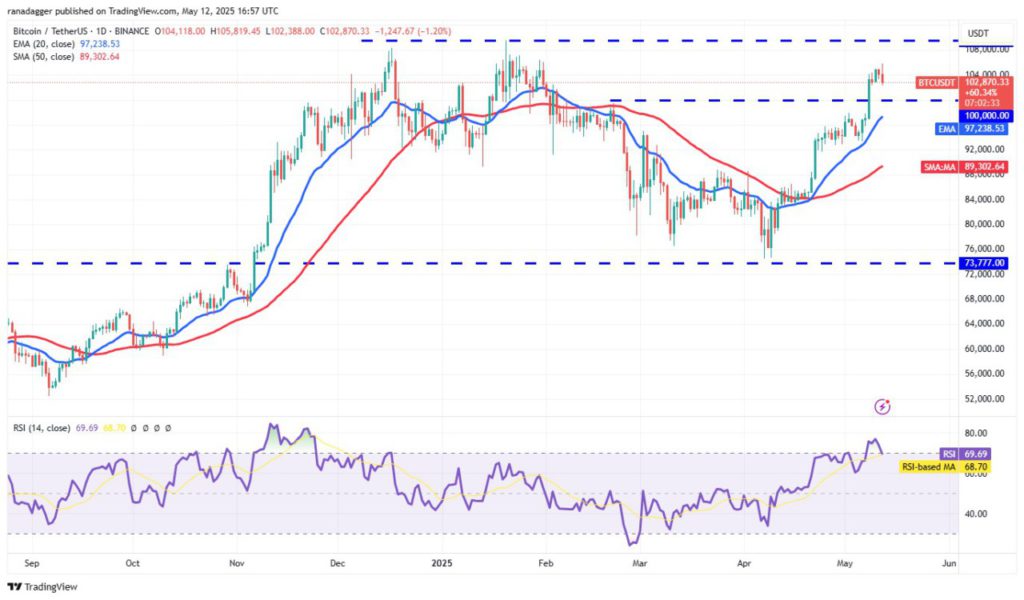Click the purple lightning bolt icon
This screenshot has height=600, width=1024.
click(882, 407)
